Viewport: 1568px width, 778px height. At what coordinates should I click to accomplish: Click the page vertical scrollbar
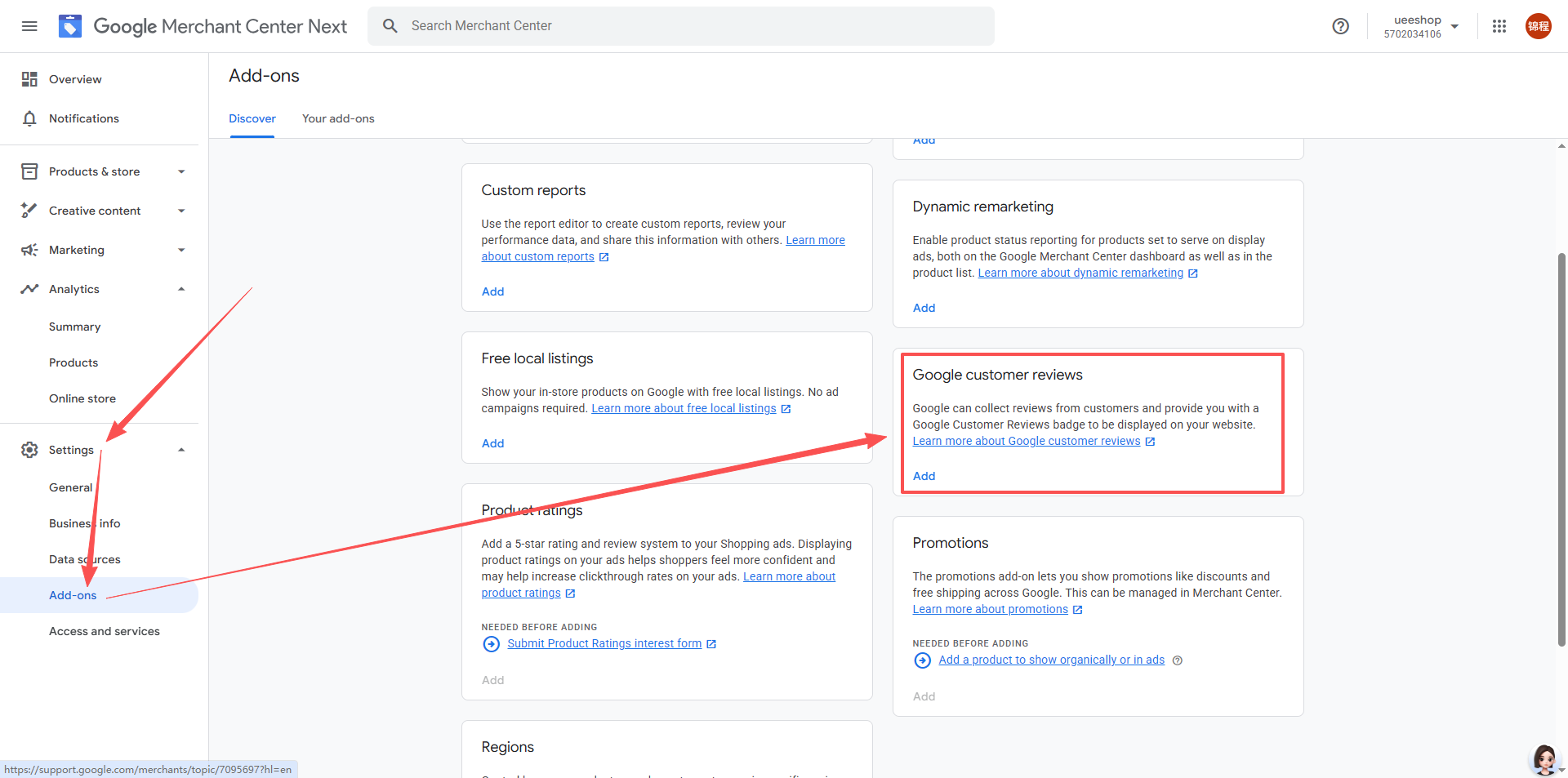click(1561, 449)
